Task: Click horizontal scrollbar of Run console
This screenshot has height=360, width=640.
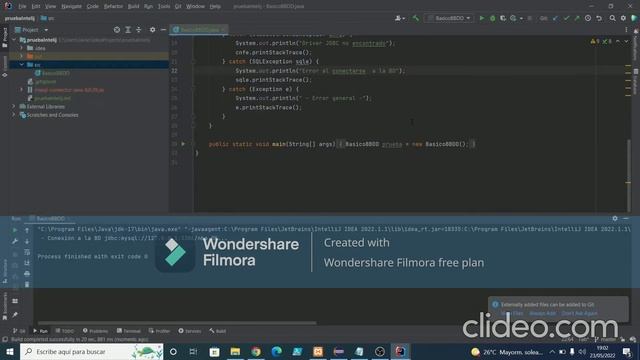Action: tap(177, 323)
